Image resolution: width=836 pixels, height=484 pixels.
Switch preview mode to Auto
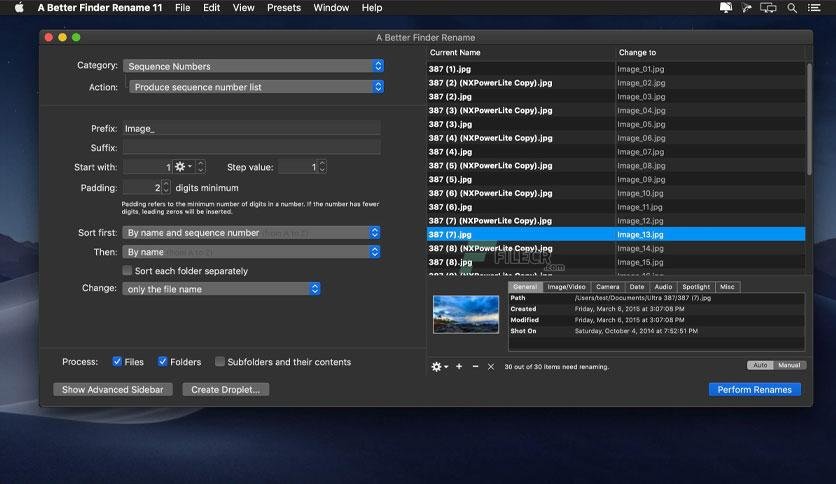760,365
